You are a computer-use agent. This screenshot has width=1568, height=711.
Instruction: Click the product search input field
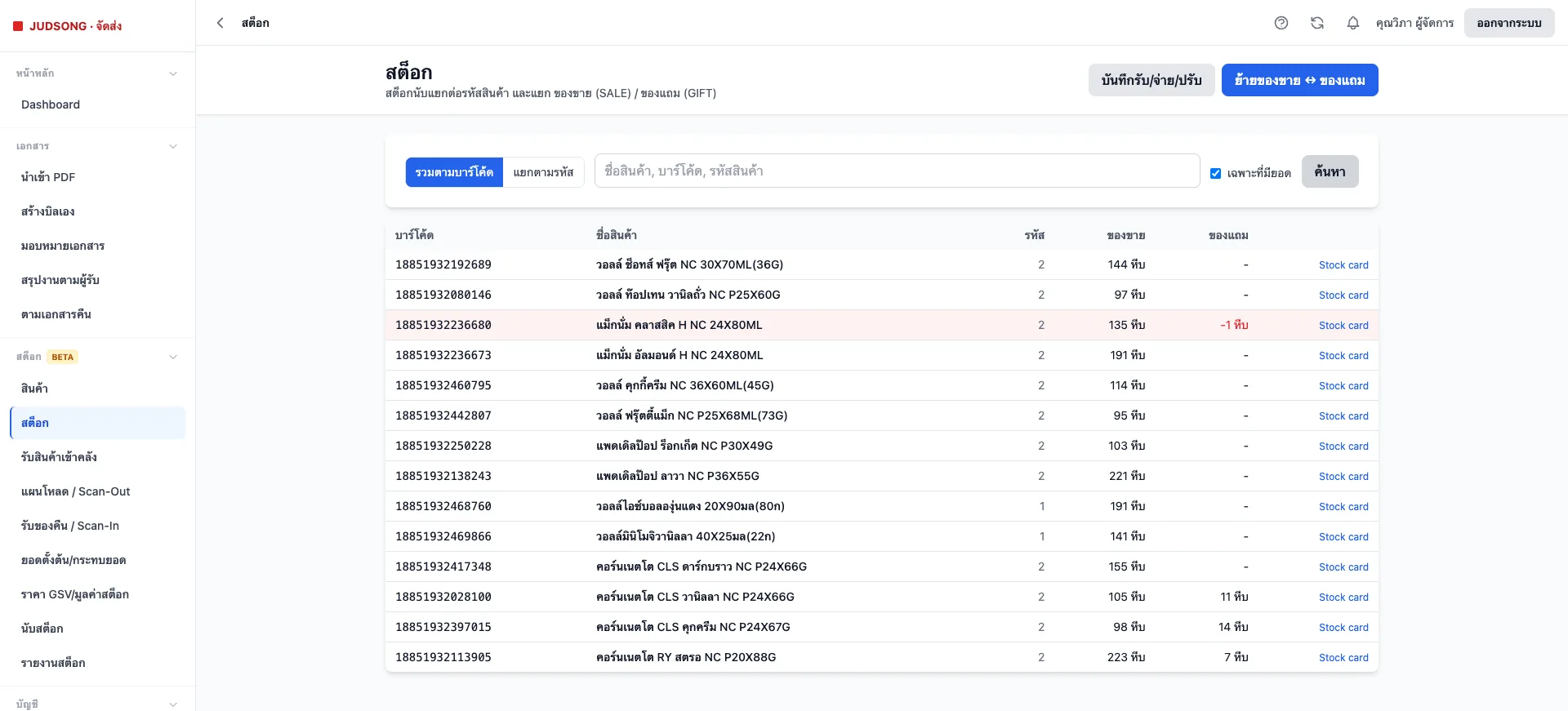[x=897, y=171]
